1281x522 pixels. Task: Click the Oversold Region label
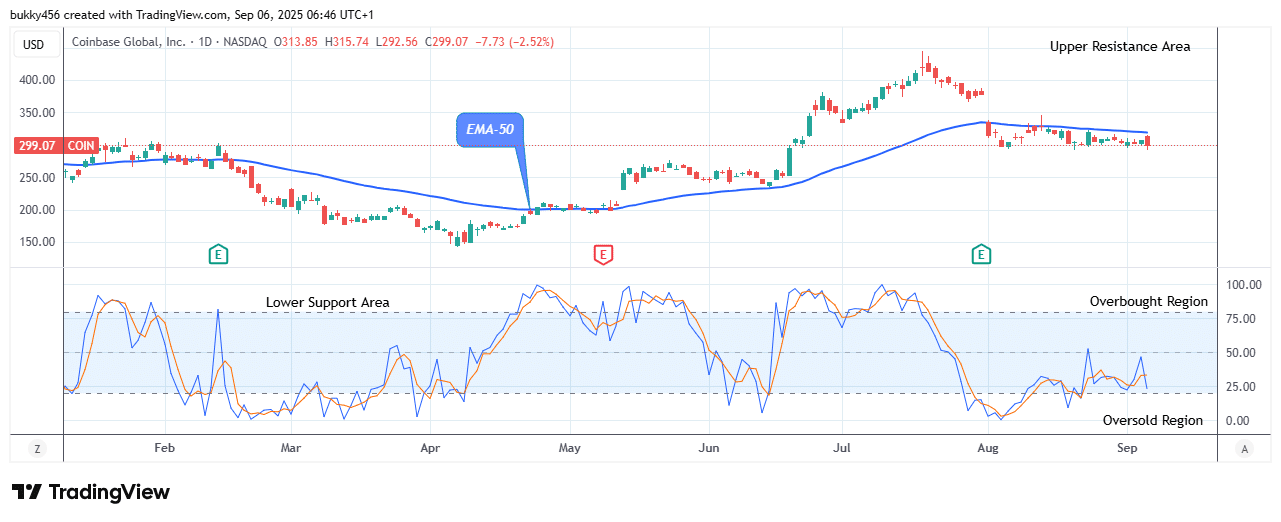(1153, 421)
